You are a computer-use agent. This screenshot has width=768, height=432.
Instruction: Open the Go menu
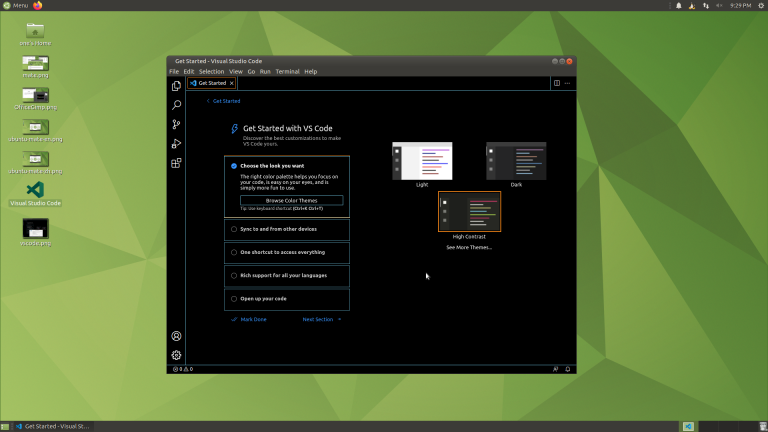tap(251, 72)
